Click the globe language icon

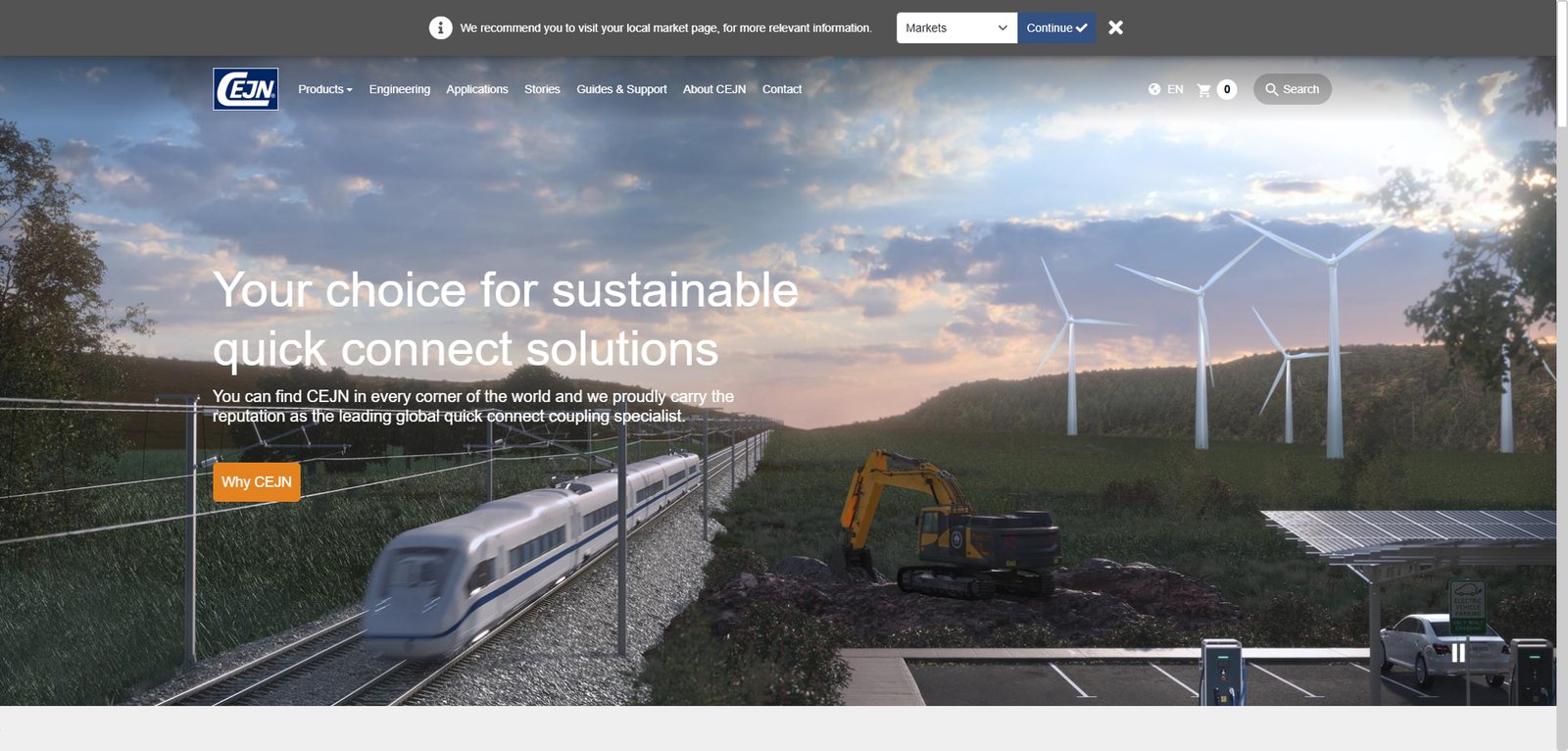[x=1154, y=89]
